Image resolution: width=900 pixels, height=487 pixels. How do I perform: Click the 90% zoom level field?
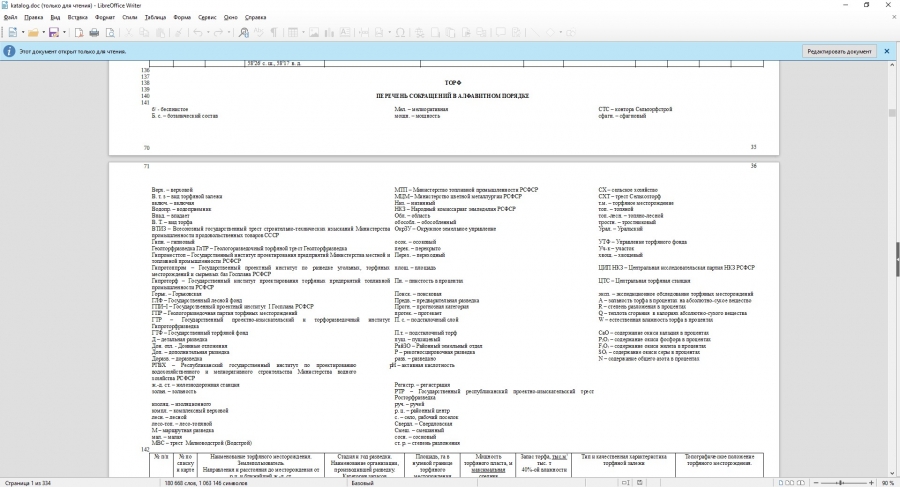tap(886, 482)
